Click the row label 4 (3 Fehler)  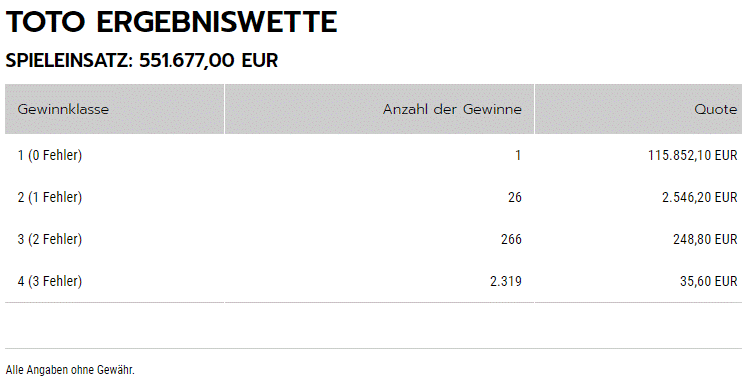click(x=50, y=281)
